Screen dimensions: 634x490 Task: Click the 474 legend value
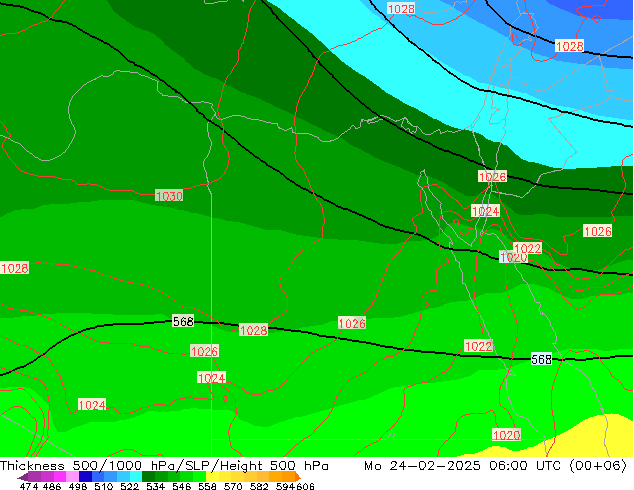29,486
